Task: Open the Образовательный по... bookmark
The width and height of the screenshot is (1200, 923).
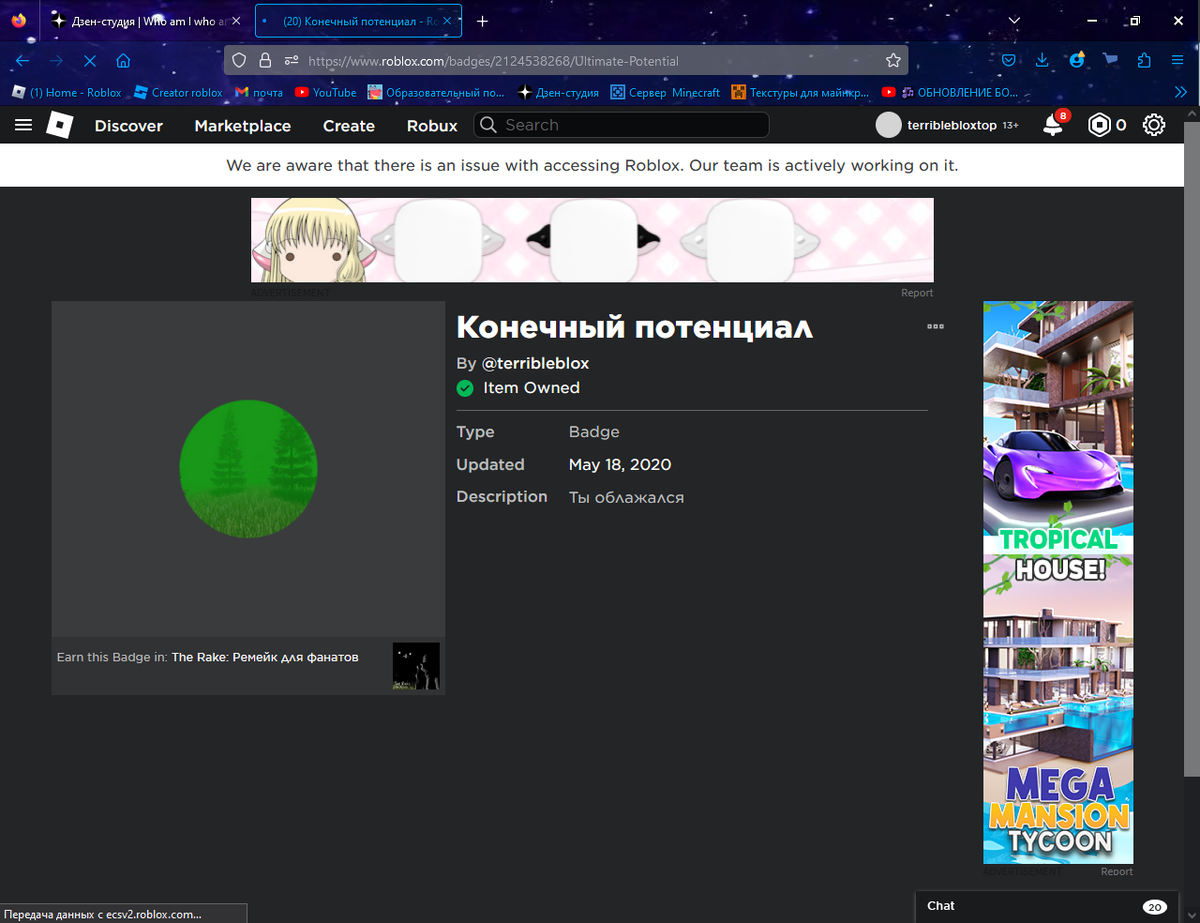Action: (436, 92)
